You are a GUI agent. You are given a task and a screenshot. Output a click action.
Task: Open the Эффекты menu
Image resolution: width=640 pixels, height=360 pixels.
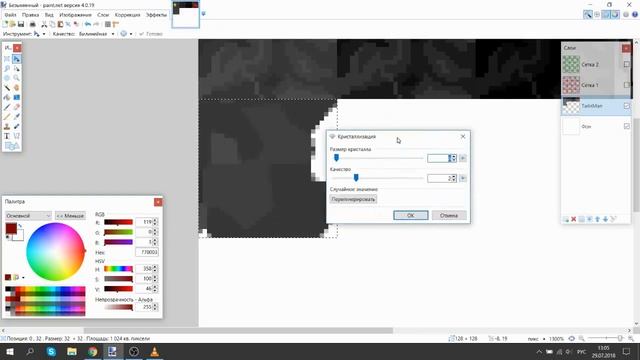pos(156,15)
